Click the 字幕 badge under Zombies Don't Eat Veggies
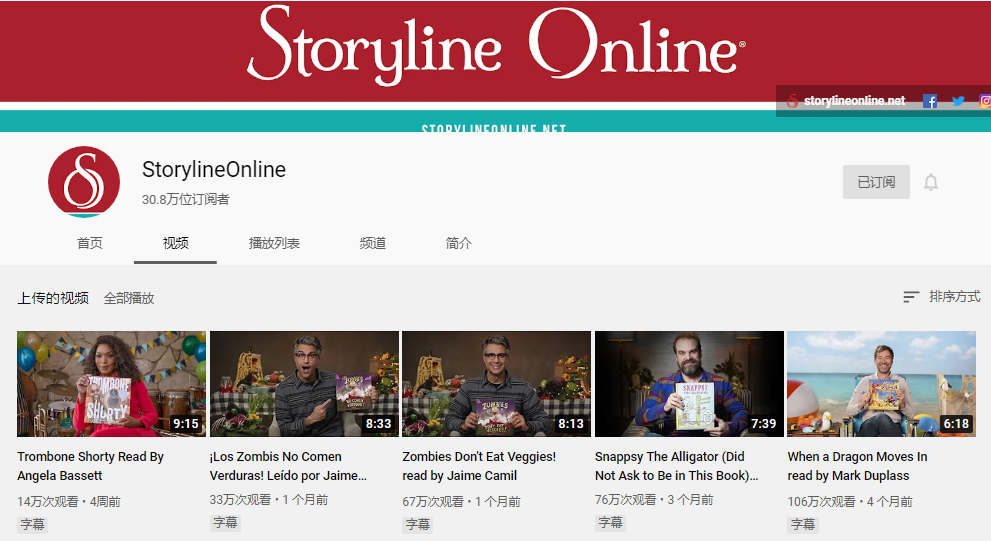The width and height of the screenshot is (991, 541). pos(418,525)
